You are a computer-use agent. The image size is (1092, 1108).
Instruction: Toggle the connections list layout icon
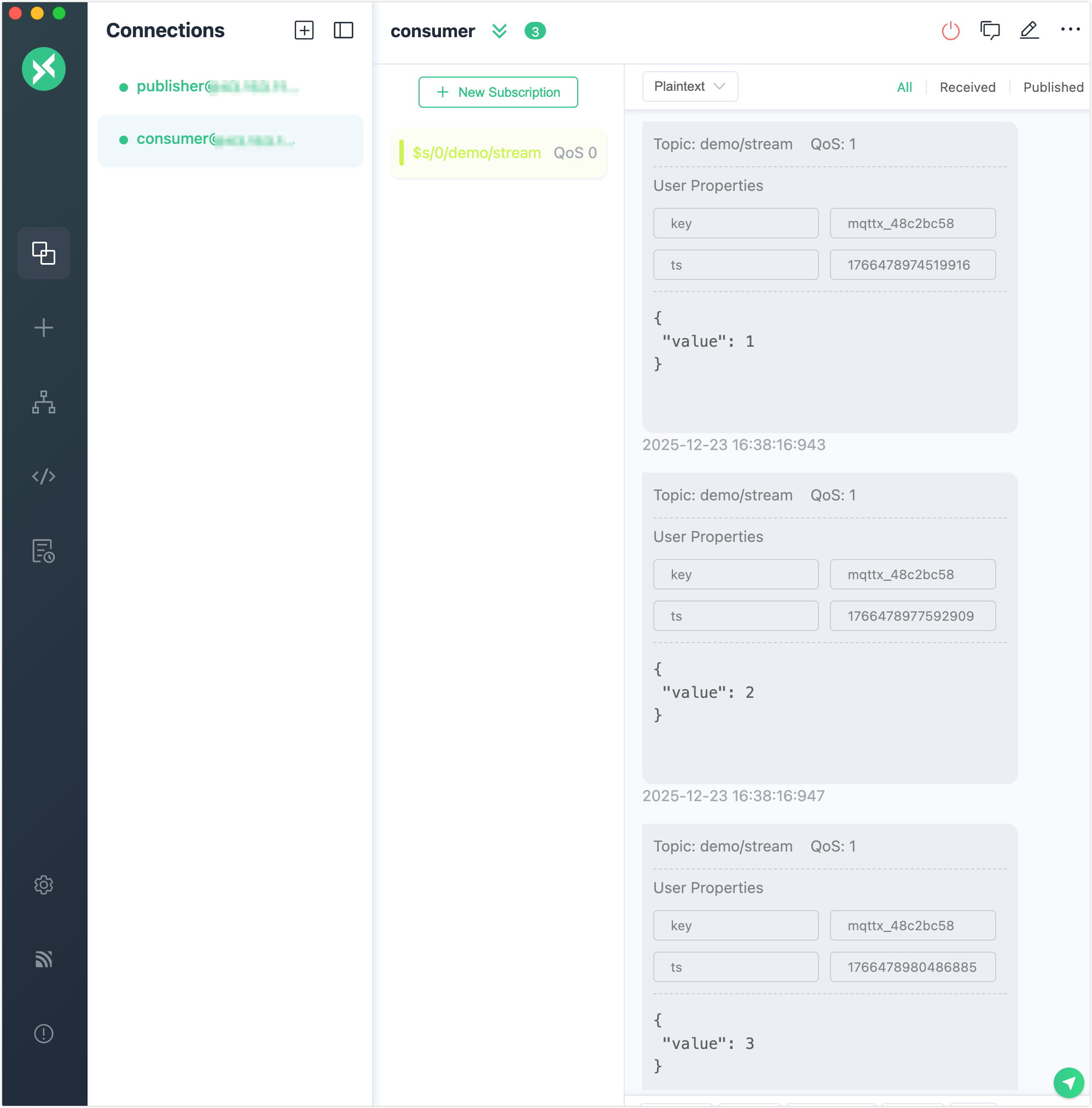(x=343, y=31)
